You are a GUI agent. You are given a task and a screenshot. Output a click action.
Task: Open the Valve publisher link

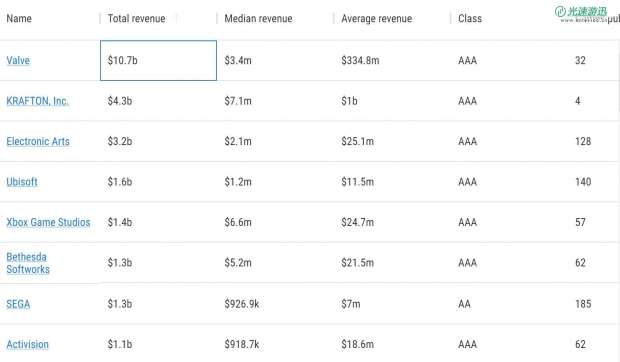click(18, 60)
